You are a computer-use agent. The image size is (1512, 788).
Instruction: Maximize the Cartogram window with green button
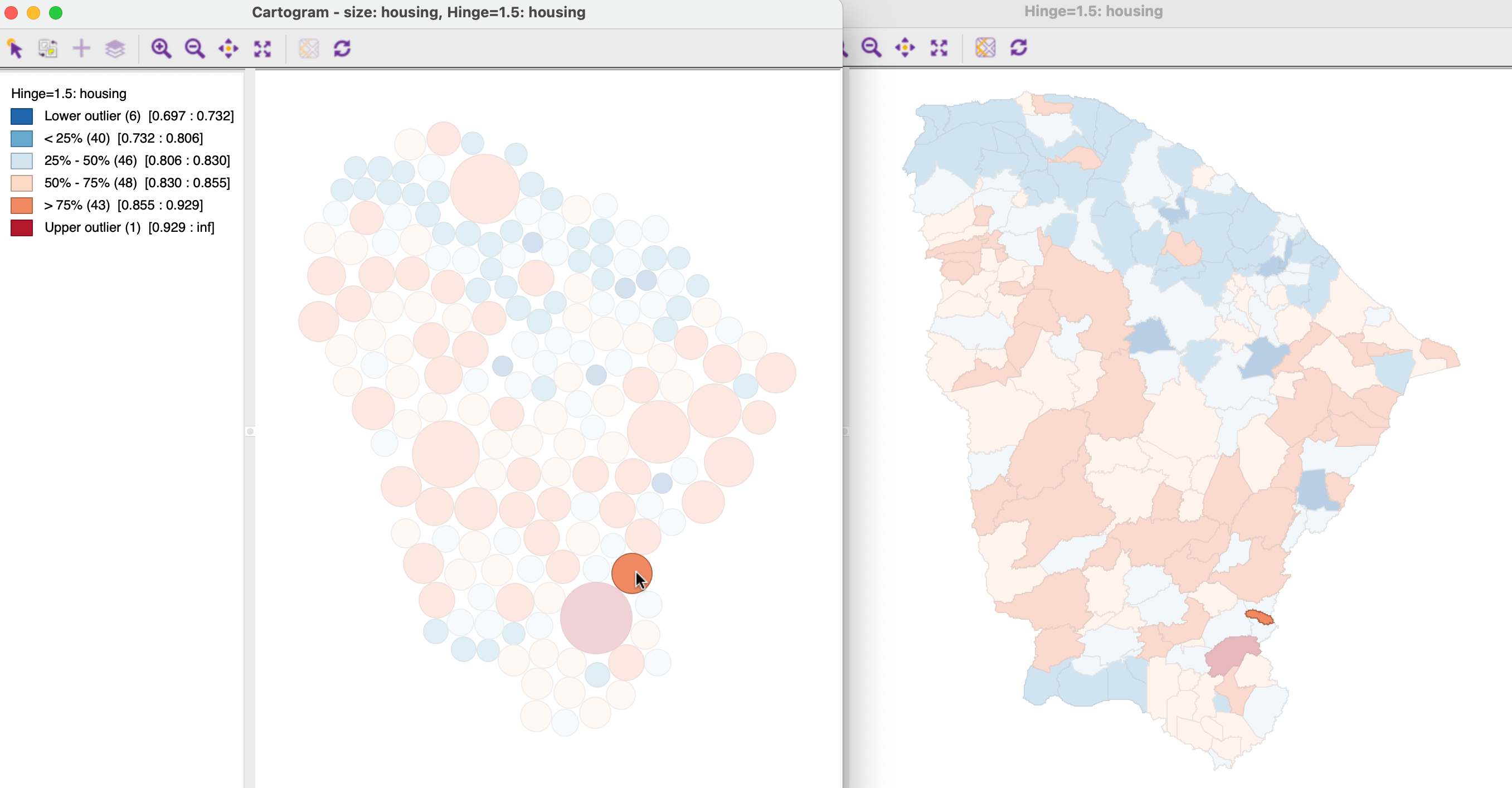(x=56, y=12)
